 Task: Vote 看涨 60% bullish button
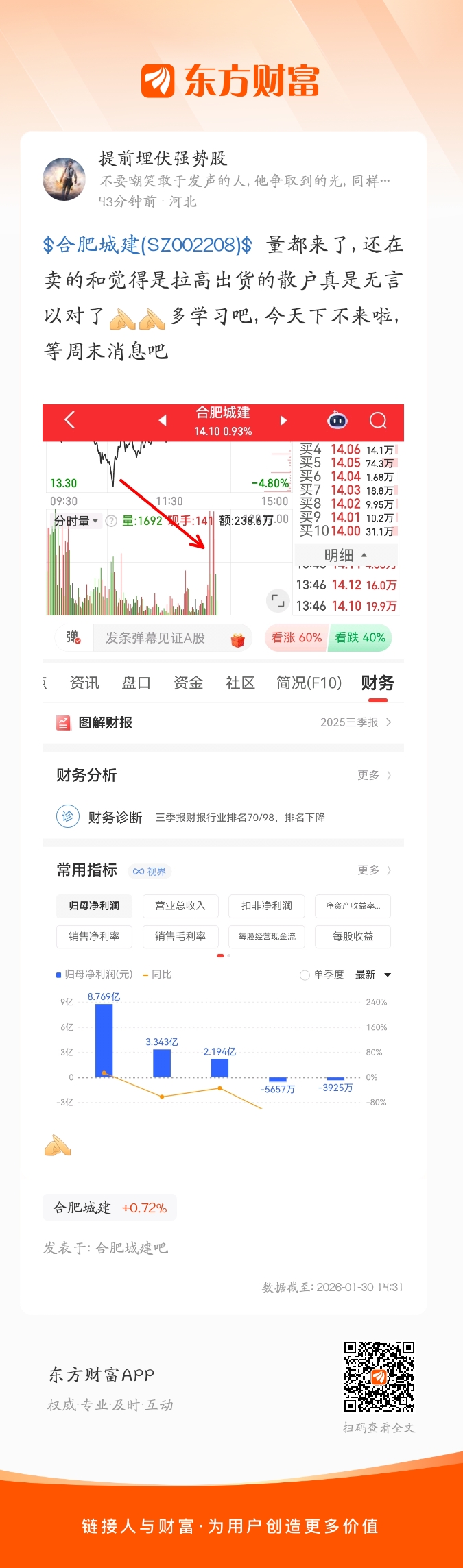coord(296,637)
